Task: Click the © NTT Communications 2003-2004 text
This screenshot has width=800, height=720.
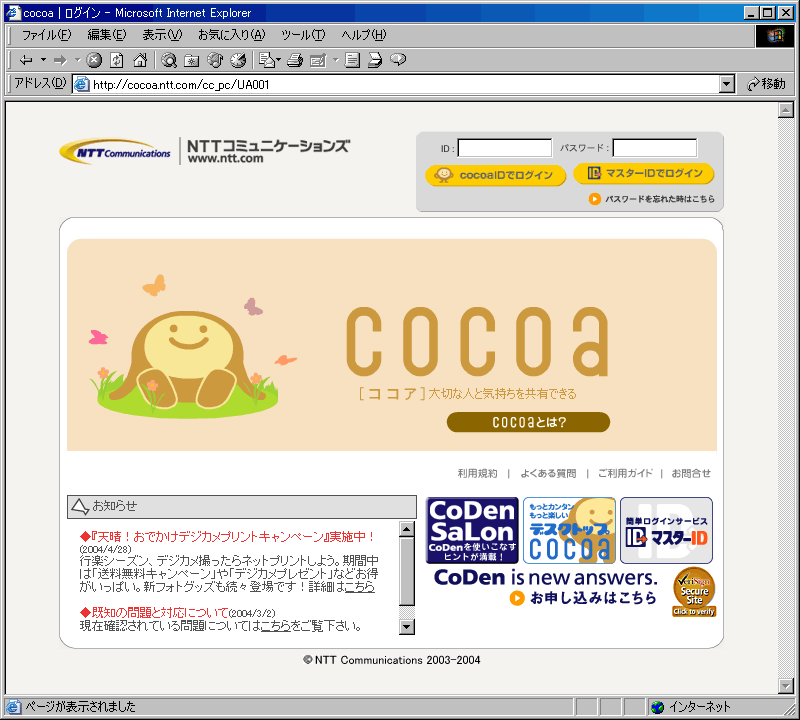Action: 392,660
